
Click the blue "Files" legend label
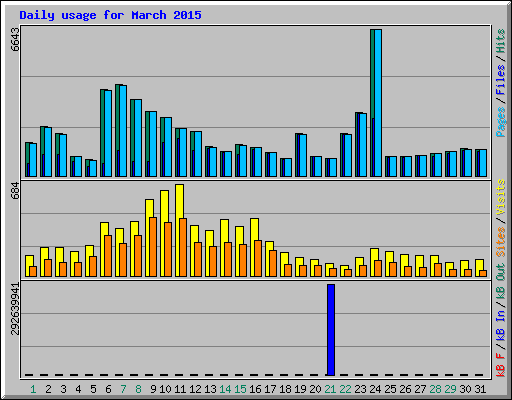click(501, 79)
